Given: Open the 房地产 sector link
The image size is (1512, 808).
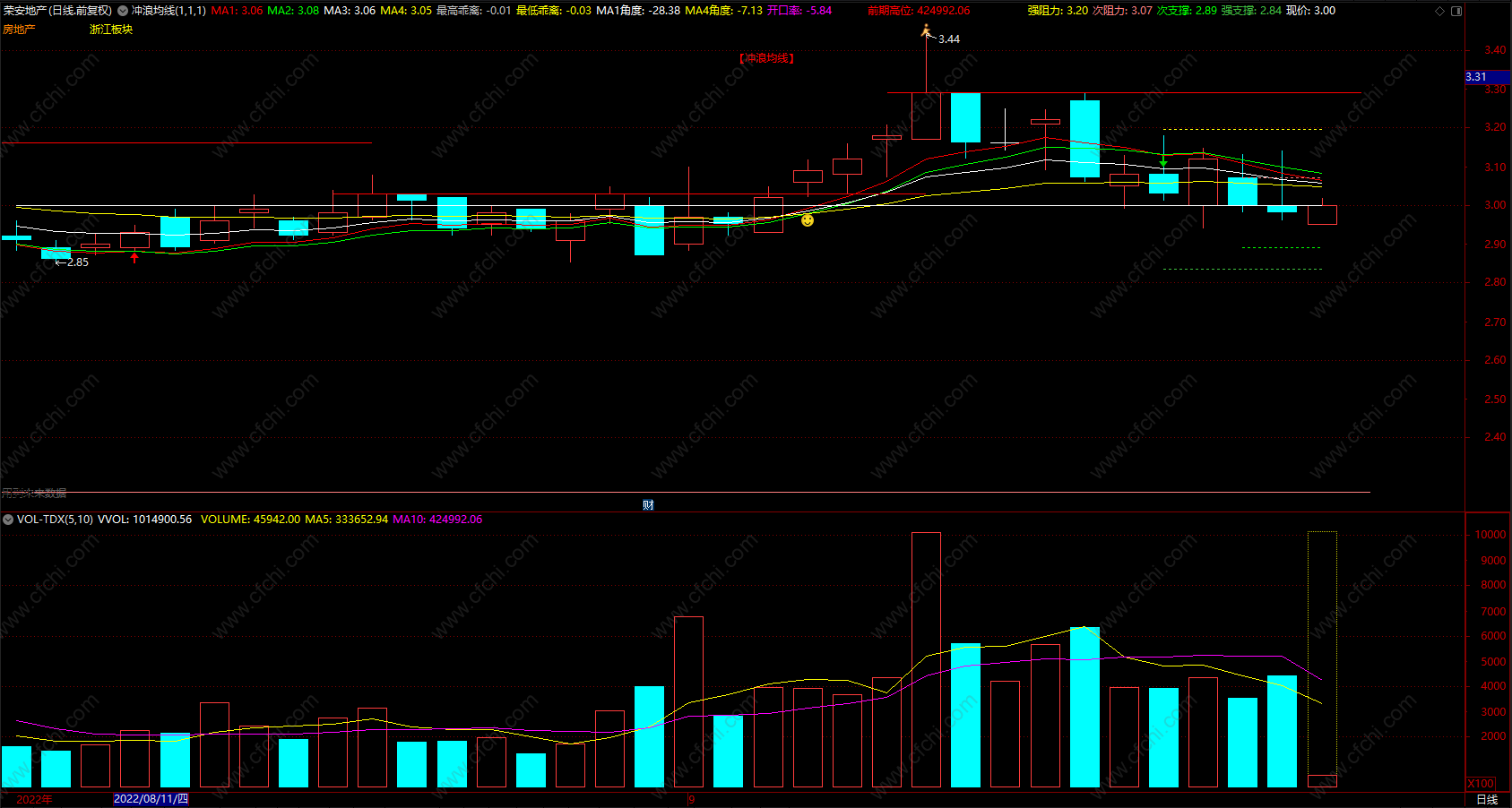Looking at the screenshot, I should pyautogui.click(x=19, y=30).
